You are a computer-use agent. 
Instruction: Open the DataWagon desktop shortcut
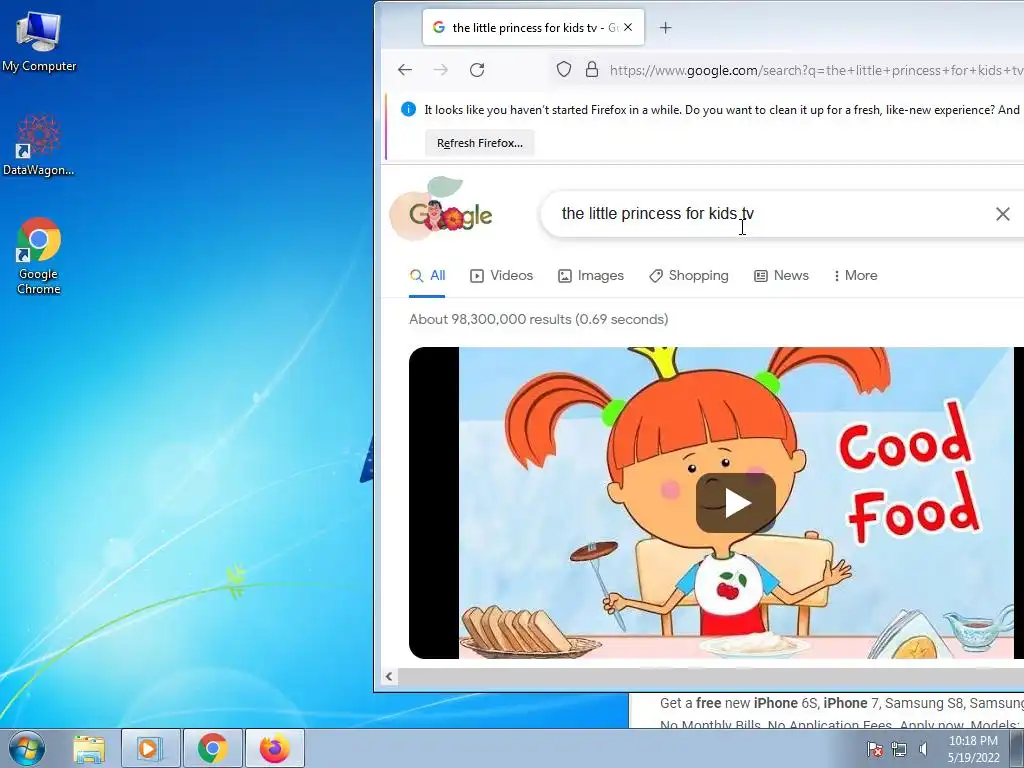(x=39, y=146)
